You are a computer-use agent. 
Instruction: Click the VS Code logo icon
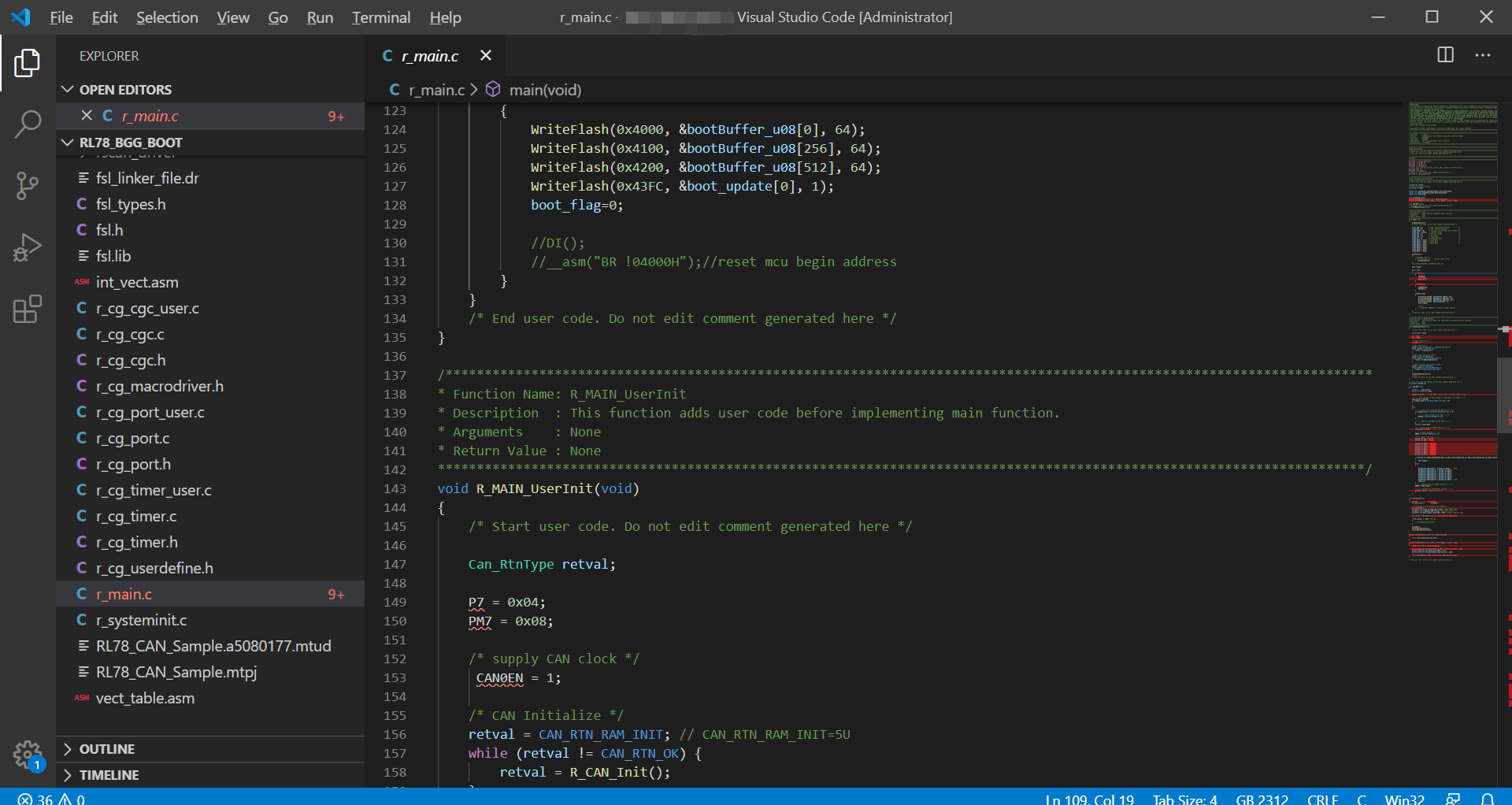point(21,17)
